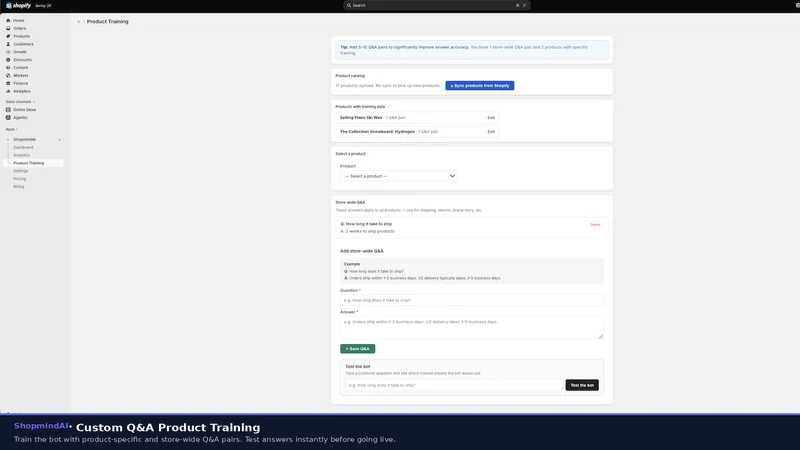Click the search magnifier icon in top bar
Image resolution: width=800 pixels, height=450 pixels.
pos(349,5)
